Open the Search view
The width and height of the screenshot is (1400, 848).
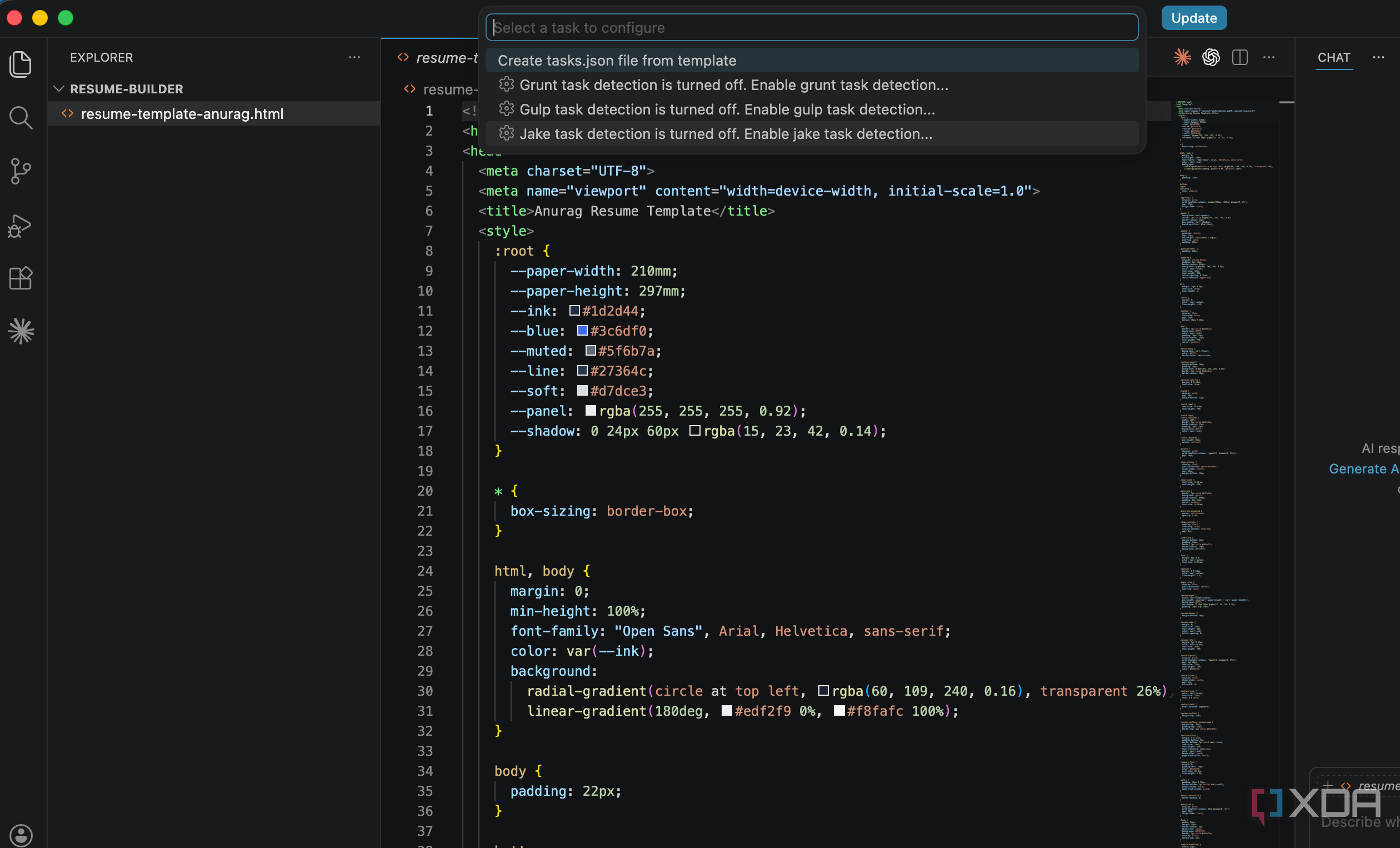coord(21,118)
